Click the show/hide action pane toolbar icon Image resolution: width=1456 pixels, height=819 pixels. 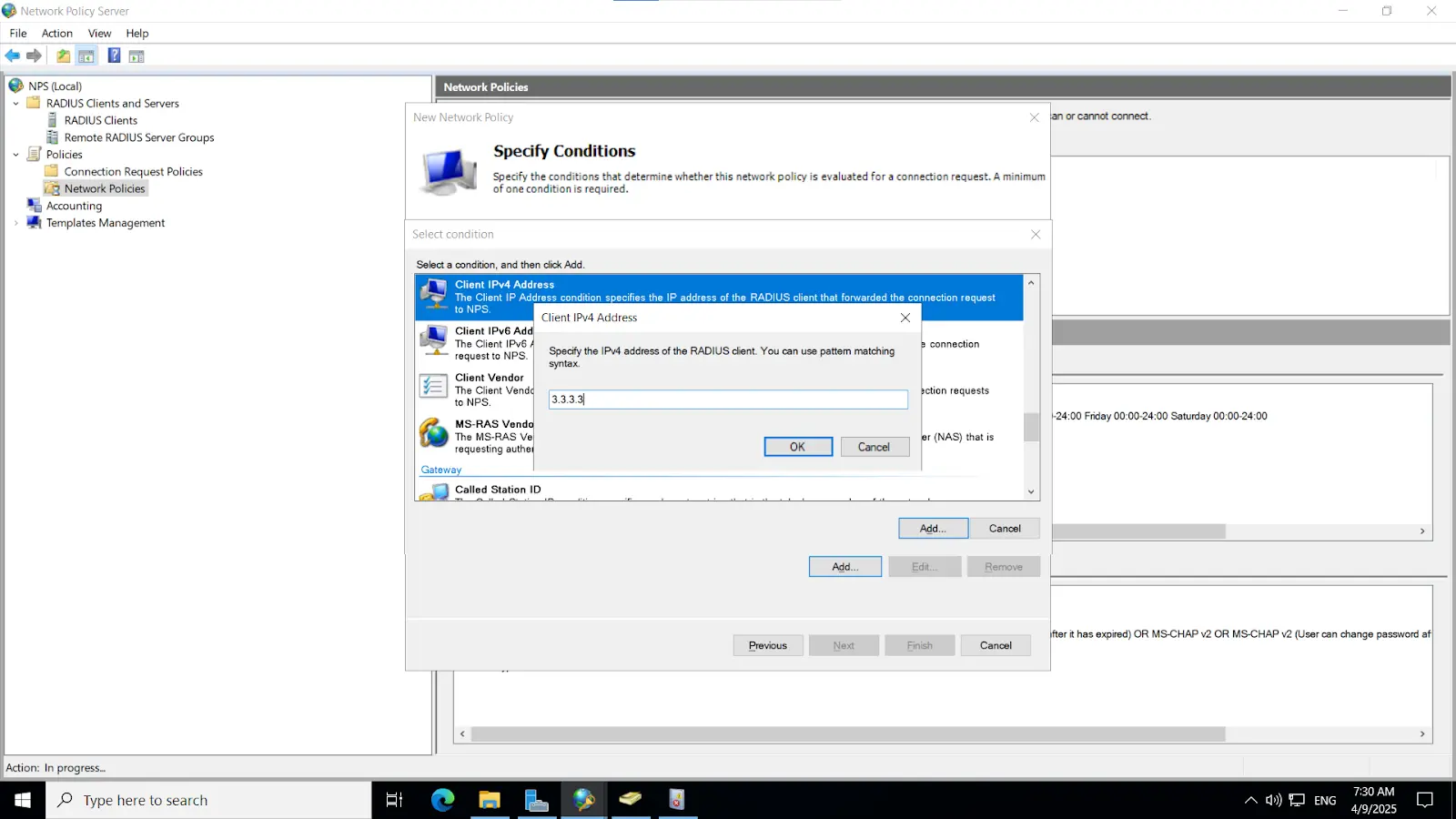136,56
